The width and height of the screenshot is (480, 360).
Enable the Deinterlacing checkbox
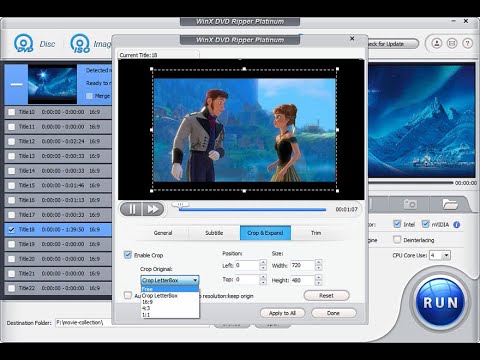[x=397, y=239]
